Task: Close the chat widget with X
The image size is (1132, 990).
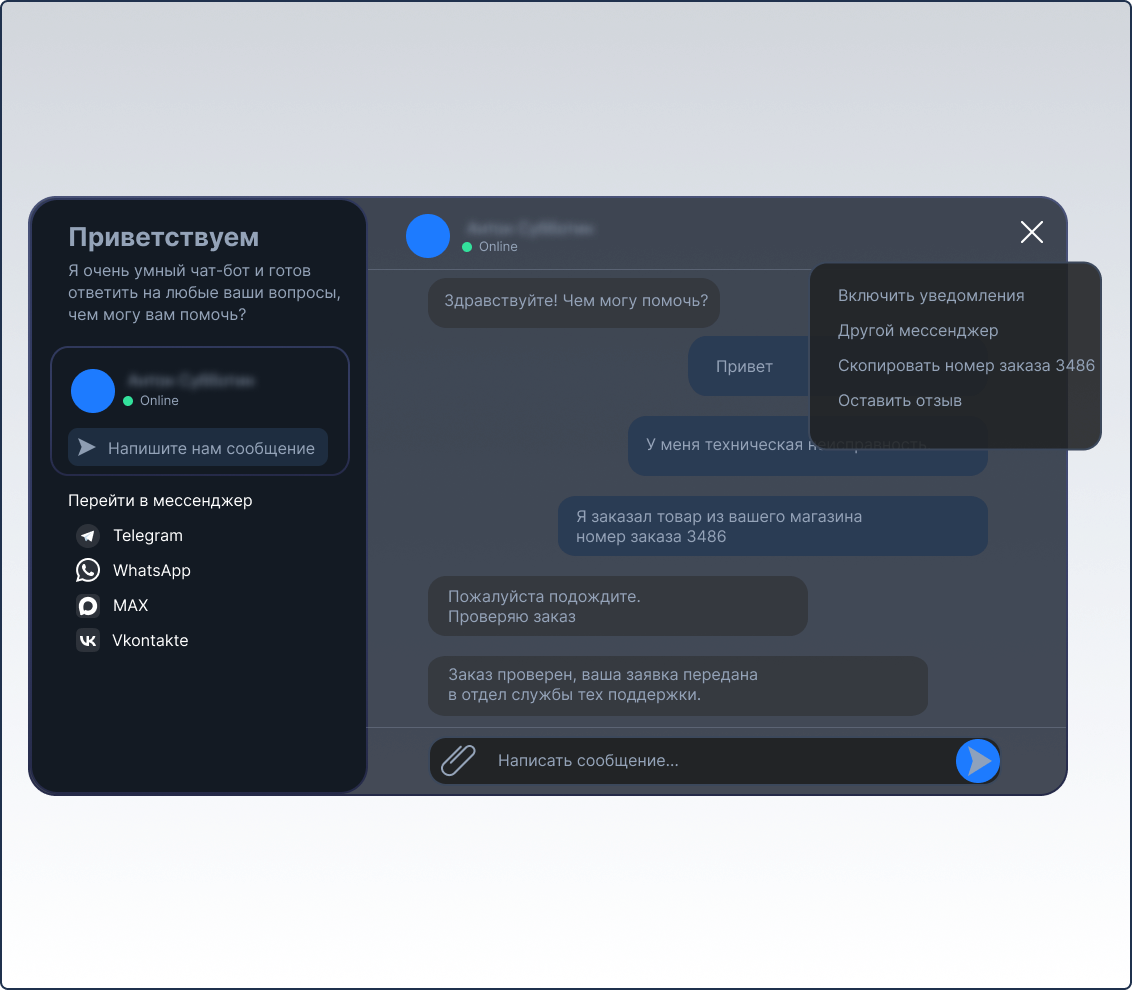Action: click(x=1031, y=233)
